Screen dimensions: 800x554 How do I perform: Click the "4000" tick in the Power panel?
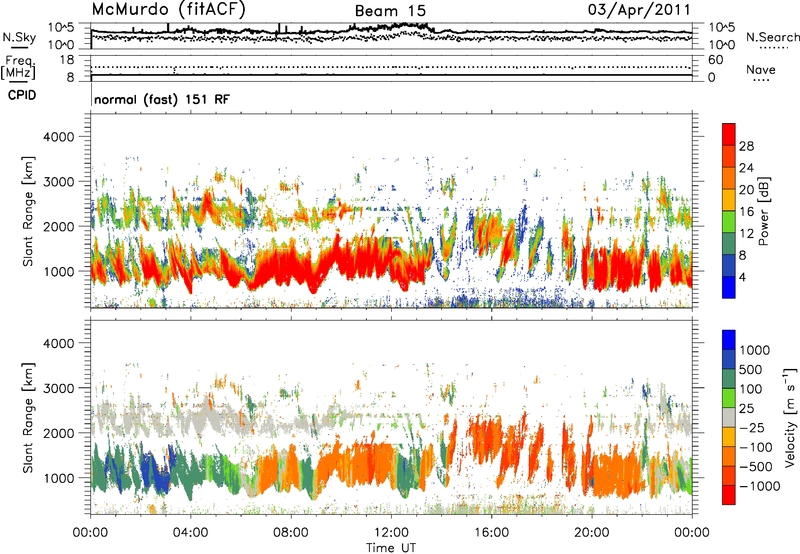click(x=58, y=137)
